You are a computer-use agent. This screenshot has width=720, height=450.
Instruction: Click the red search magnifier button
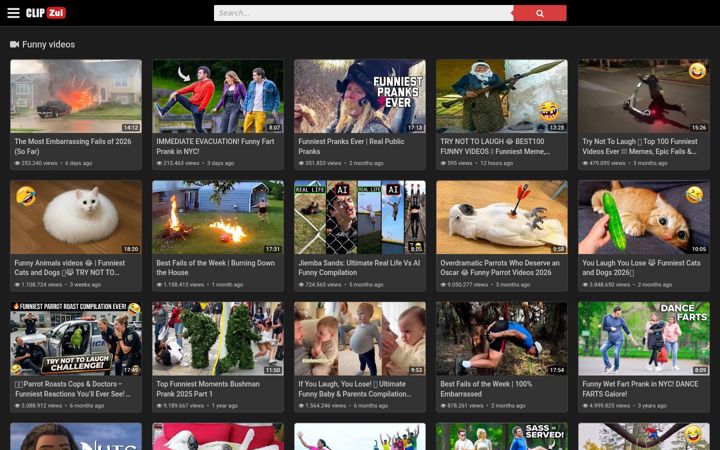[x=540, y=13]
